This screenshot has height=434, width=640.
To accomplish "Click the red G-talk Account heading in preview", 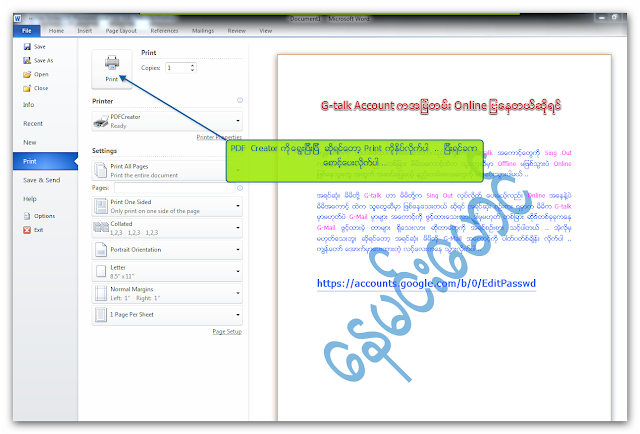I will (440, 106).
